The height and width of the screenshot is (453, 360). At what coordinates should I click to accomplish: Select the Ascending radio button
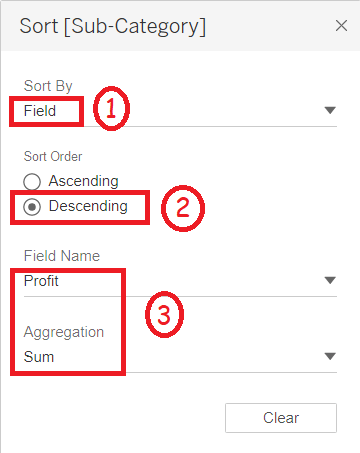pos(32,182)
